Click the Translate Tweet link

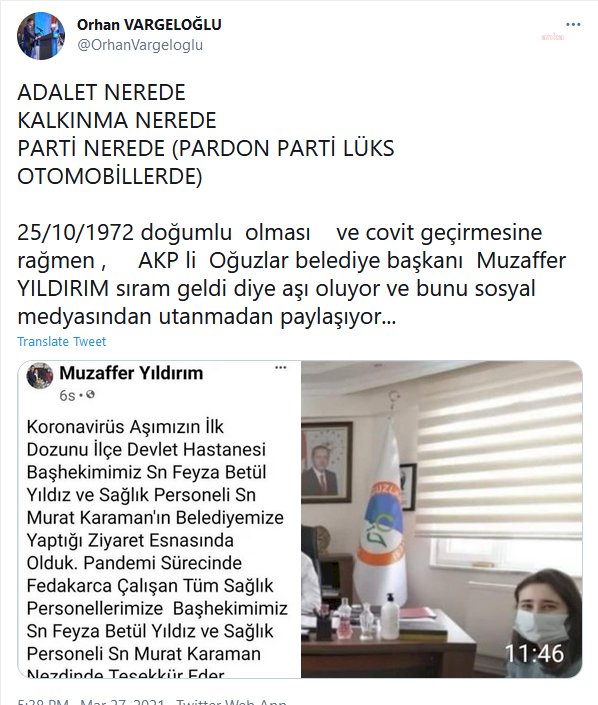62,342
